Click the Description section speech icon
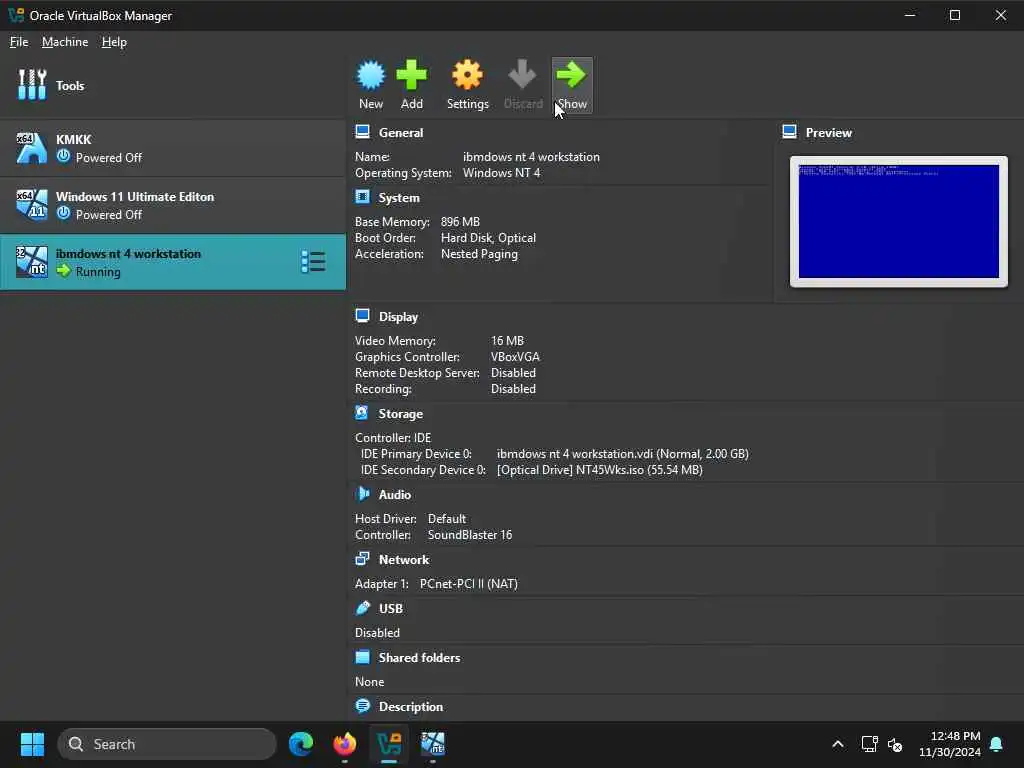 (x=362, y=706)
